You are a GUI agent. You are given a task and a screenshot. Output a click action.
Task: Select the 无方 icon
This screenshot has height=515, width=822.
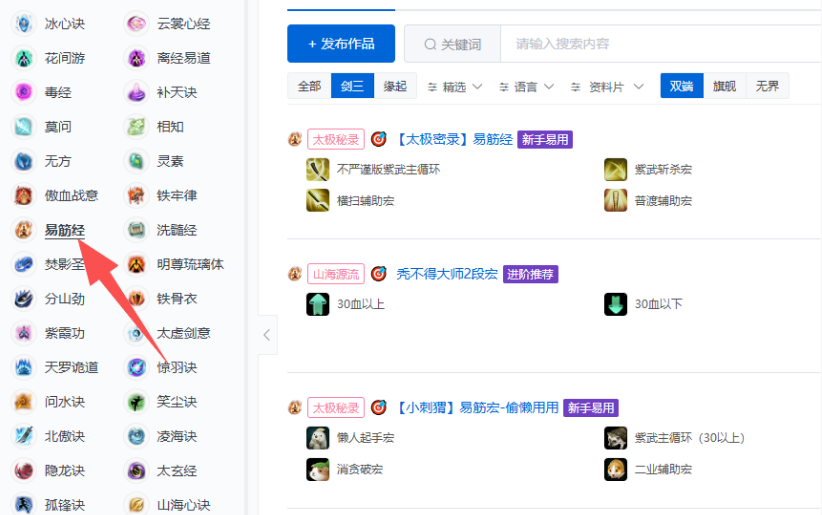(24, 161)
